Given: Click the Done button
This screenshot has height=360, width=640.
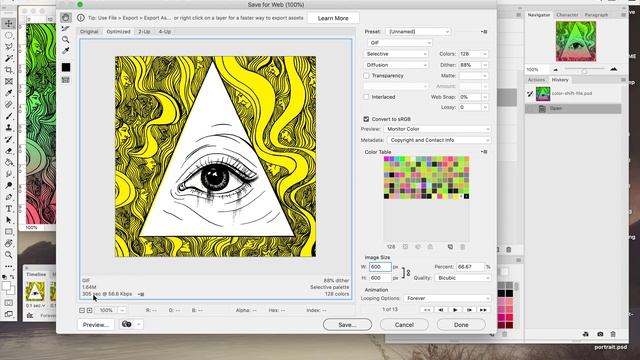Looking at the screenshot, I should click(x=461, y=324).
